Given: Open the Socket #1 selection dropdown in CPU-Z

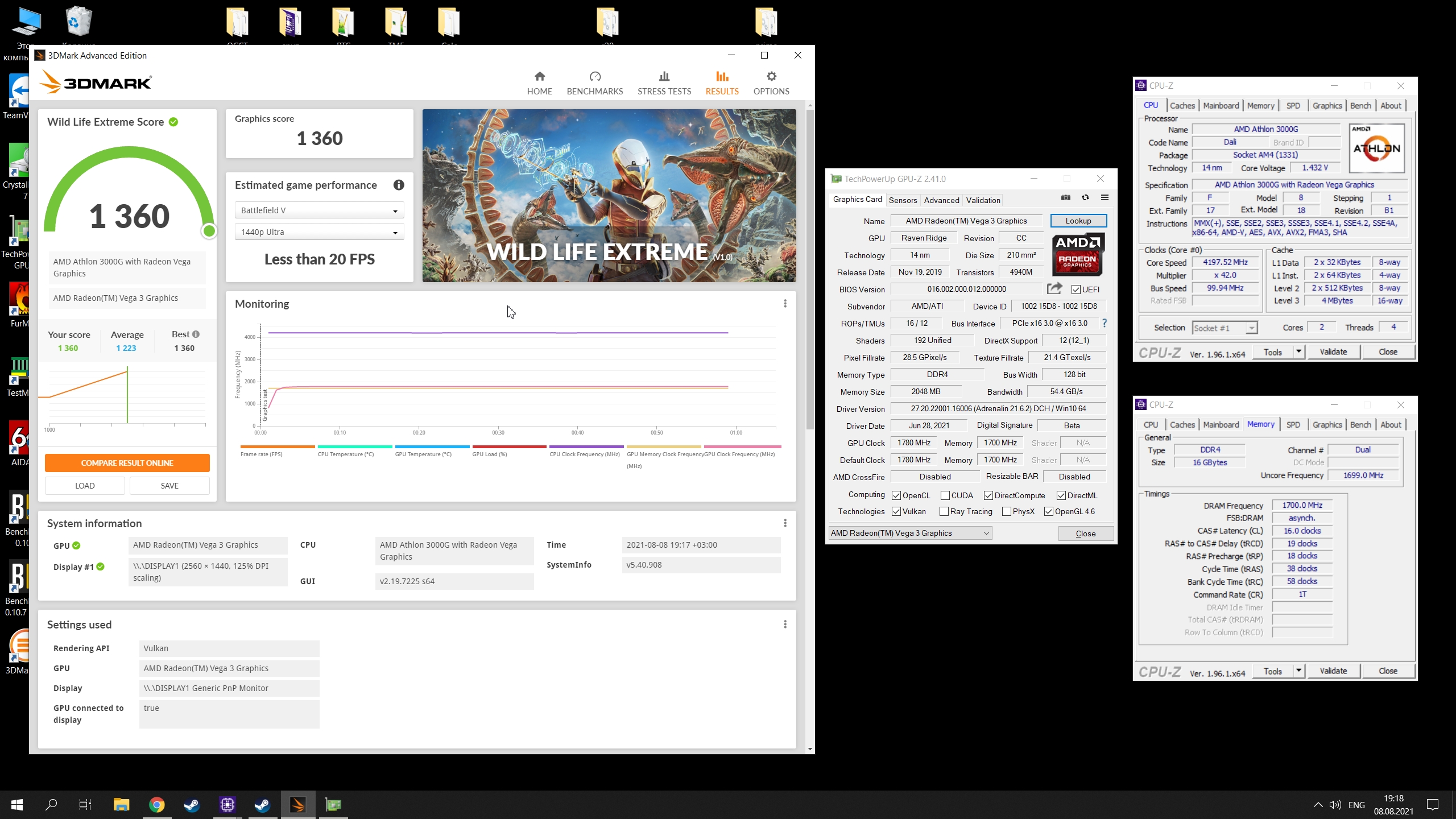Looking at the screenshot, I should [x=1225, y=328].
